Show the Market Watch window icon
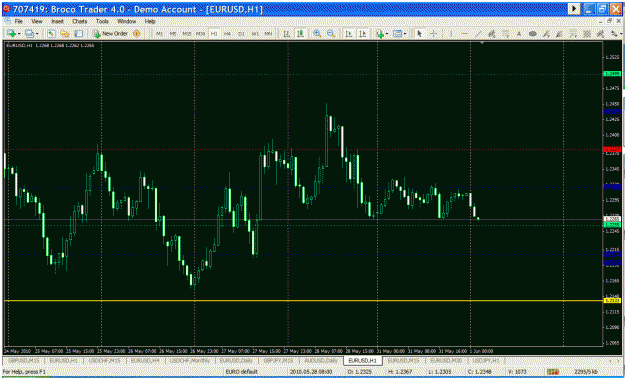Image resolution: width=625 pixels, height=378 pixels. pos(51,34)
